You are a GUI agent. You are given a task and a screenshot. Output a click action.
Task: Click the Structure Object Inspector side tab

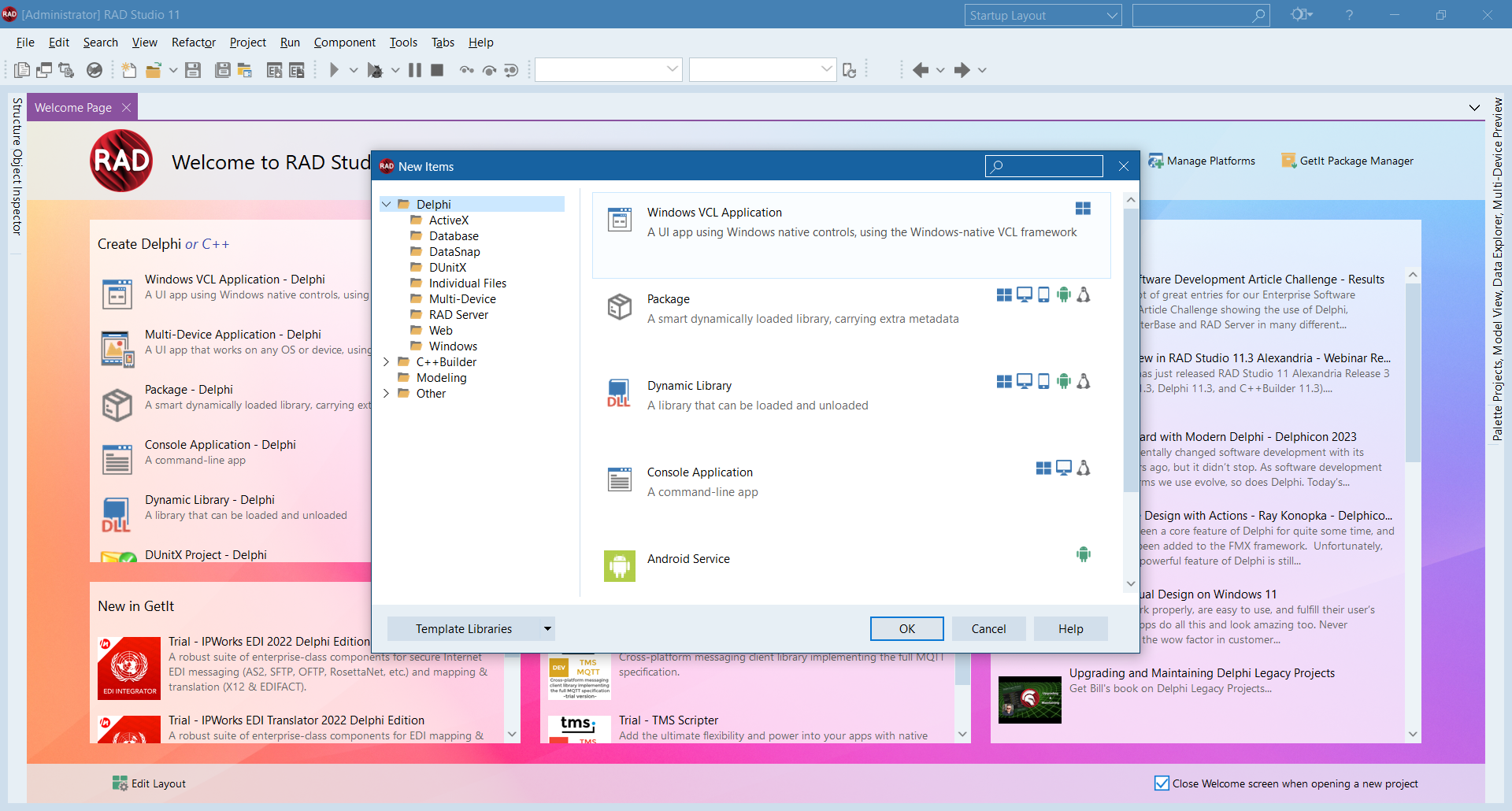point(17,166)
